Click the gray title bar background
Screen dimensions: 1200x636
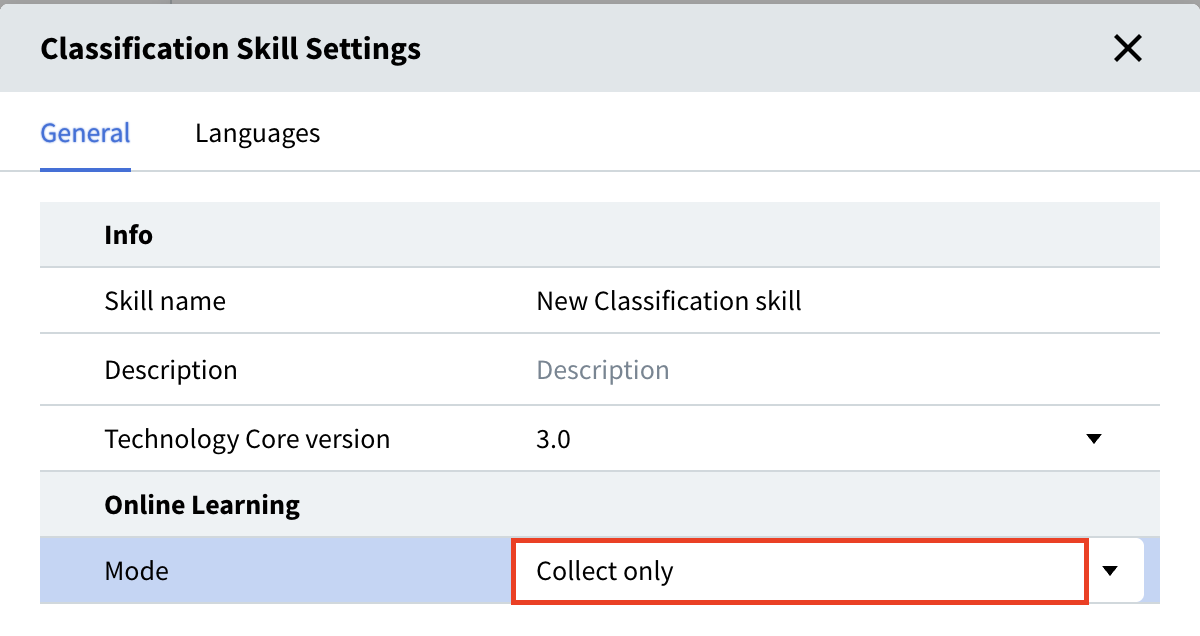point(750,48)
